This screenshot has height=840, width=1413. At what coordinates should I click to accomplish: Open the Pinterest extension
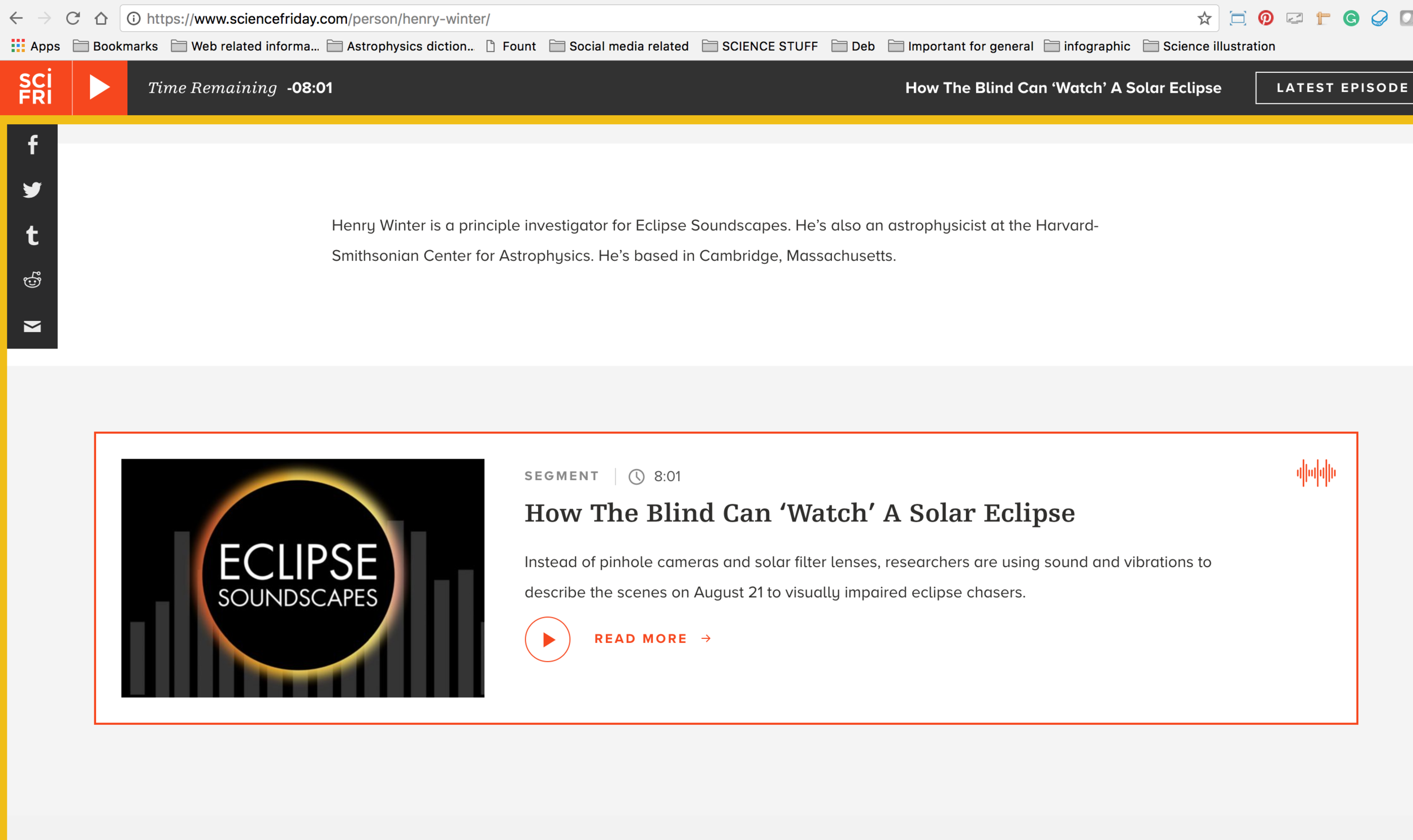point(1265,19)
